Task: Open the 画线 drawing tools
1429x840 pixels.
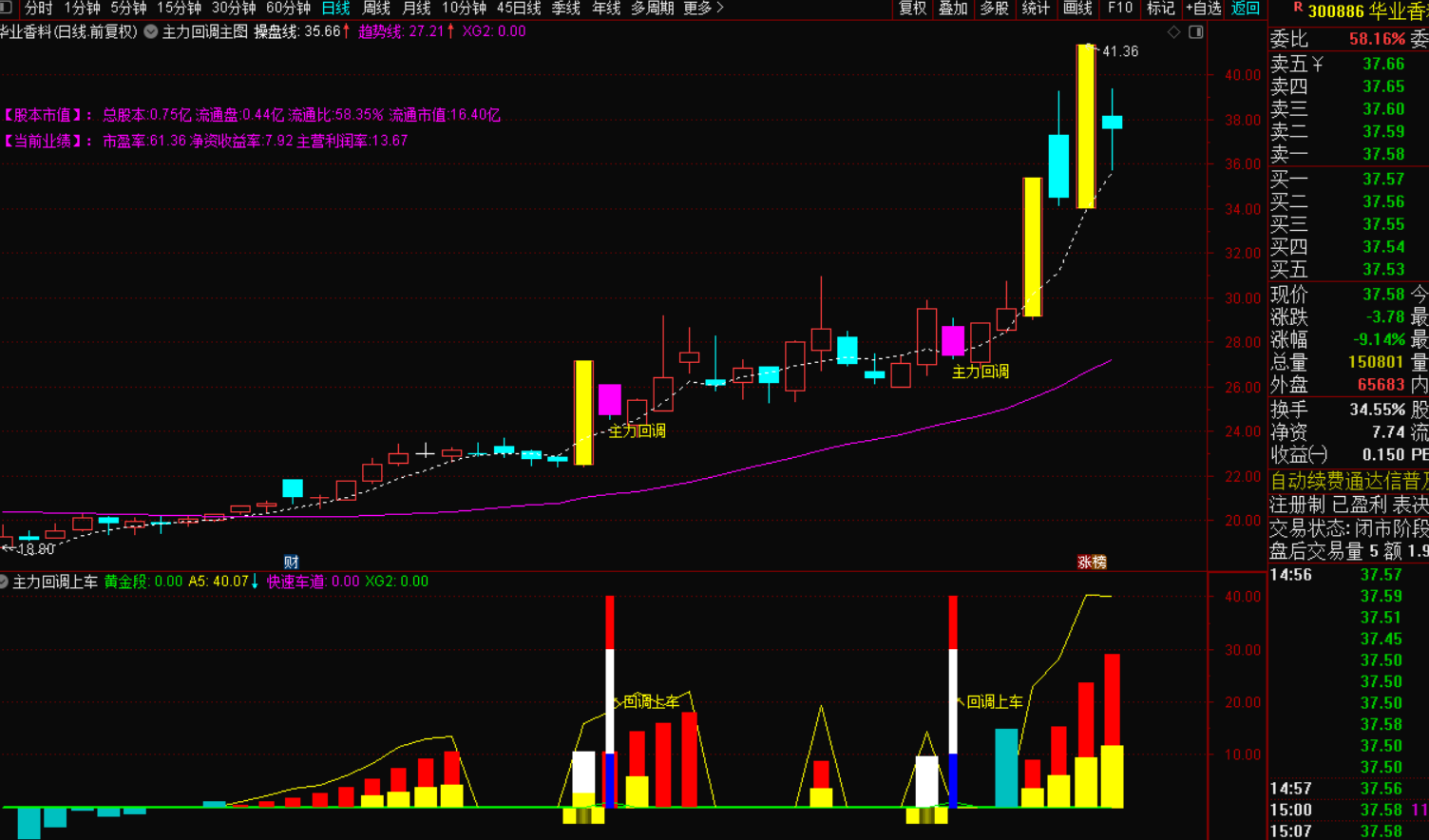Action: click(1077, 9)
